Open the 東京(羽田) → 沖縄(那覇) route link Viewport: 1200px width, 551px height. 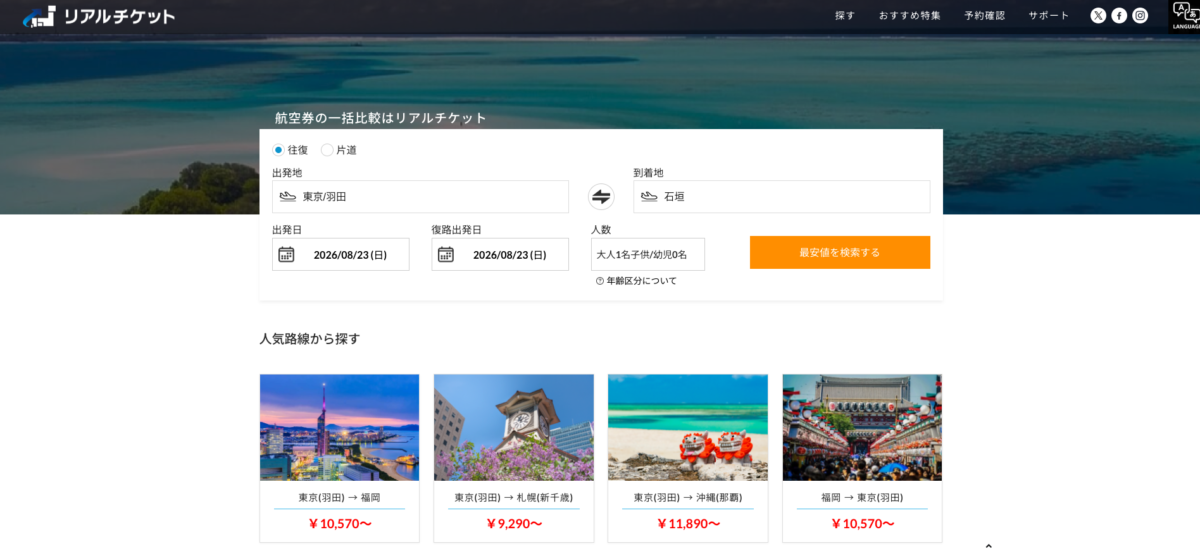pos(688,497)
